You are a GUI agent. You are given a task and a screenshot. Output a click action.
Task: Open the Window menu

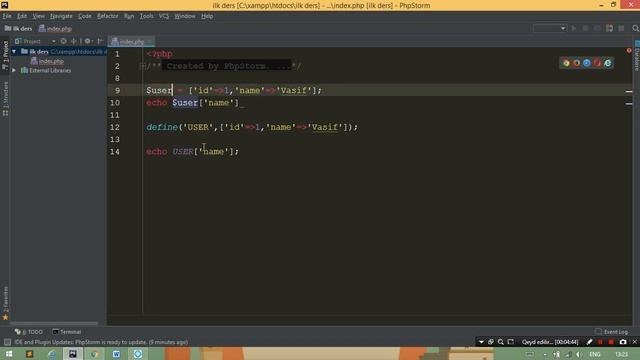[x=184, y=16]
